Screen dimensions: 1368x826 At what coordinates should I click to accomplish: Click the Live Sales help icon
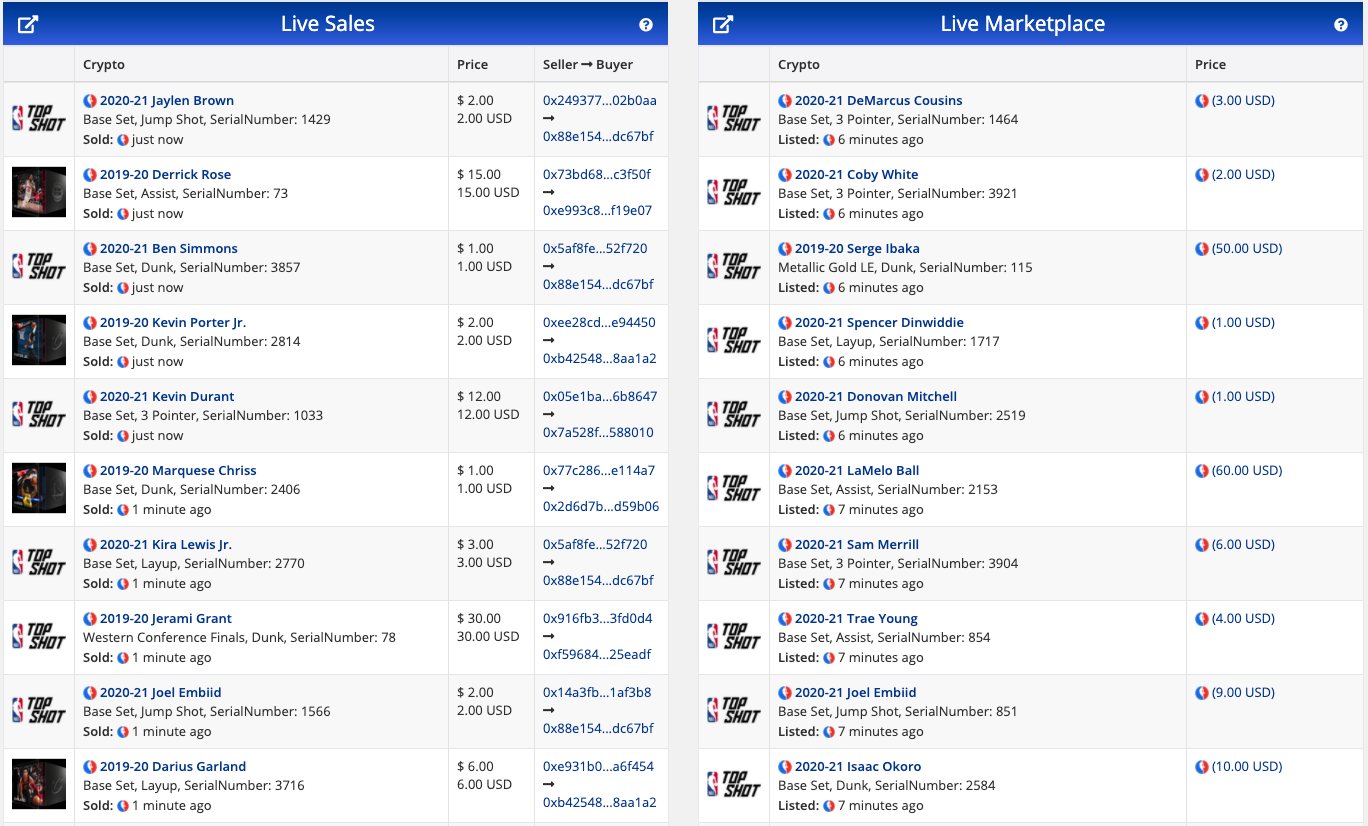click(646, 25)
